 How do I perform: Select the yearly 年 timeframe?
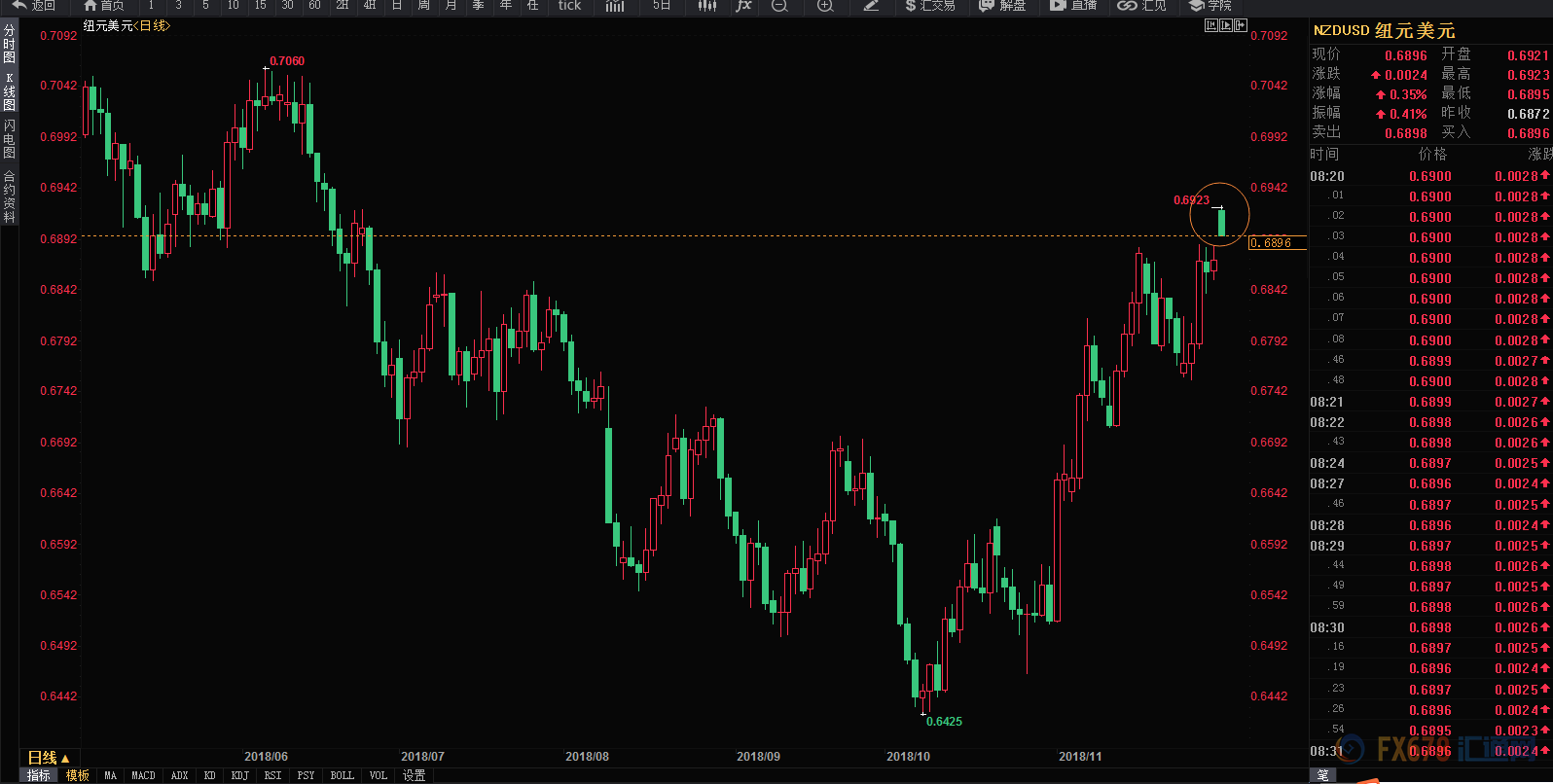[x=505, y=6]
